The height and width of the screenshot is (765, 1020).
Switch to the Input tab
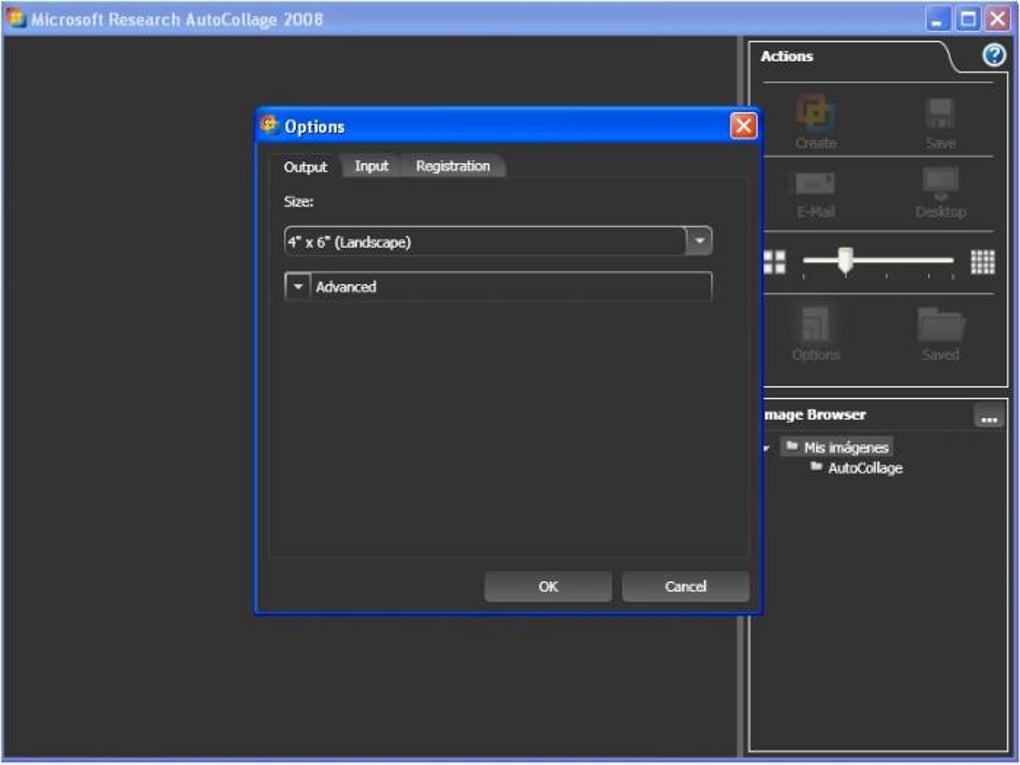371,166
